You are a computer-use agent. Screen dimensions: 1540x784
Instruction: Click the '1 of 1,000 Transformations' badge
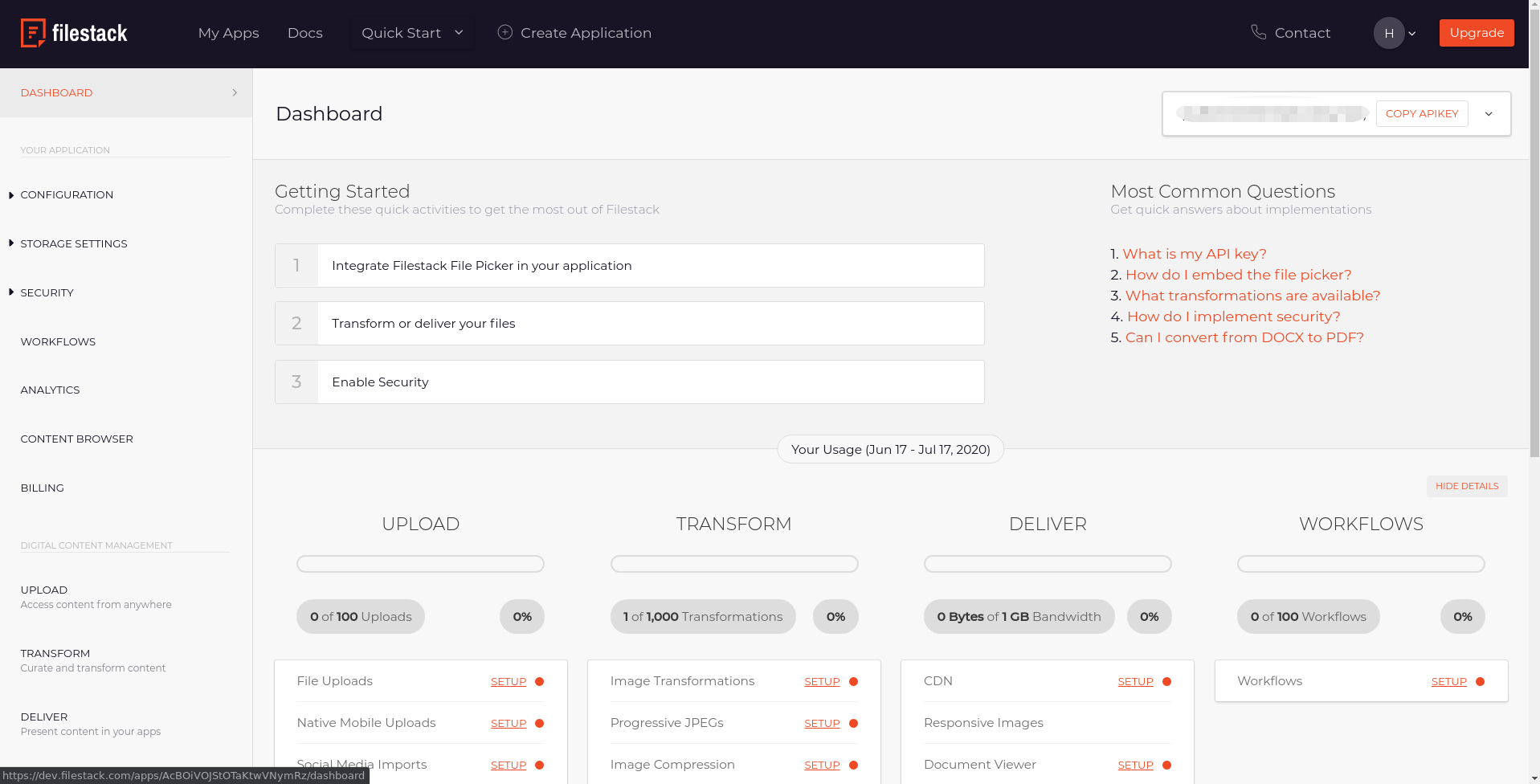pos(703,617)
